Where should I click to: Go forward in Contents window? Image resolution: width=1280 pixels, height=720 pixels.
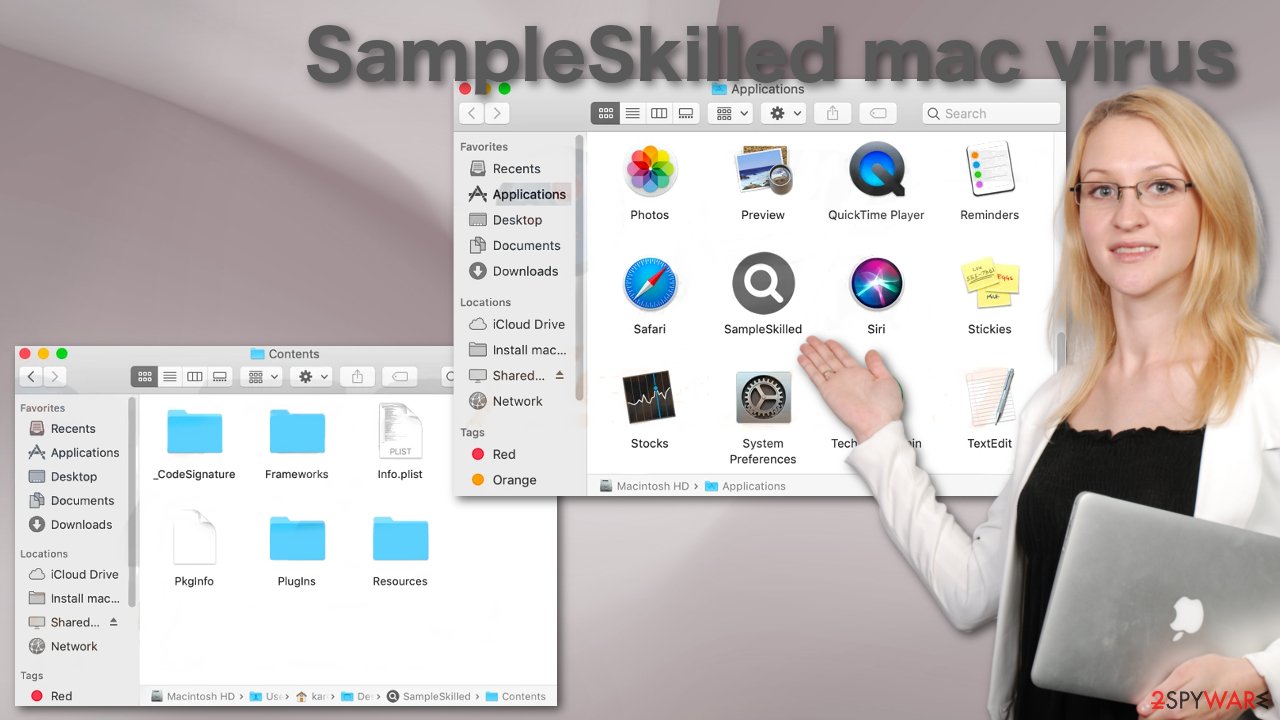pyautogui.click(x=55, y=377)
